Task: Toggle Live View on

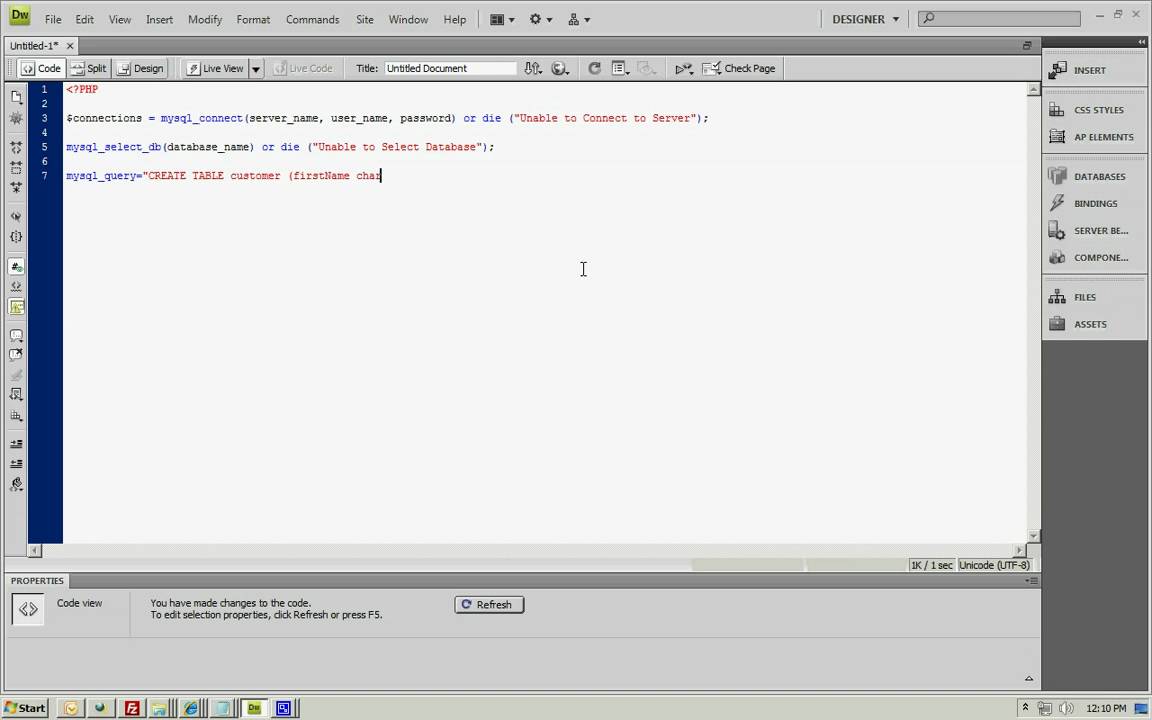Action: [x=215, y=68]
